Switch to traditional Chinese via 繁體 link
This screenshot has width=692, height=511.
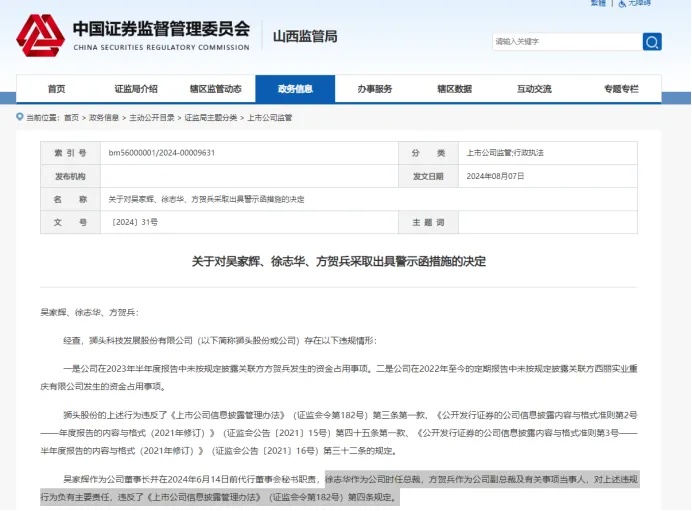pos(598,4)
